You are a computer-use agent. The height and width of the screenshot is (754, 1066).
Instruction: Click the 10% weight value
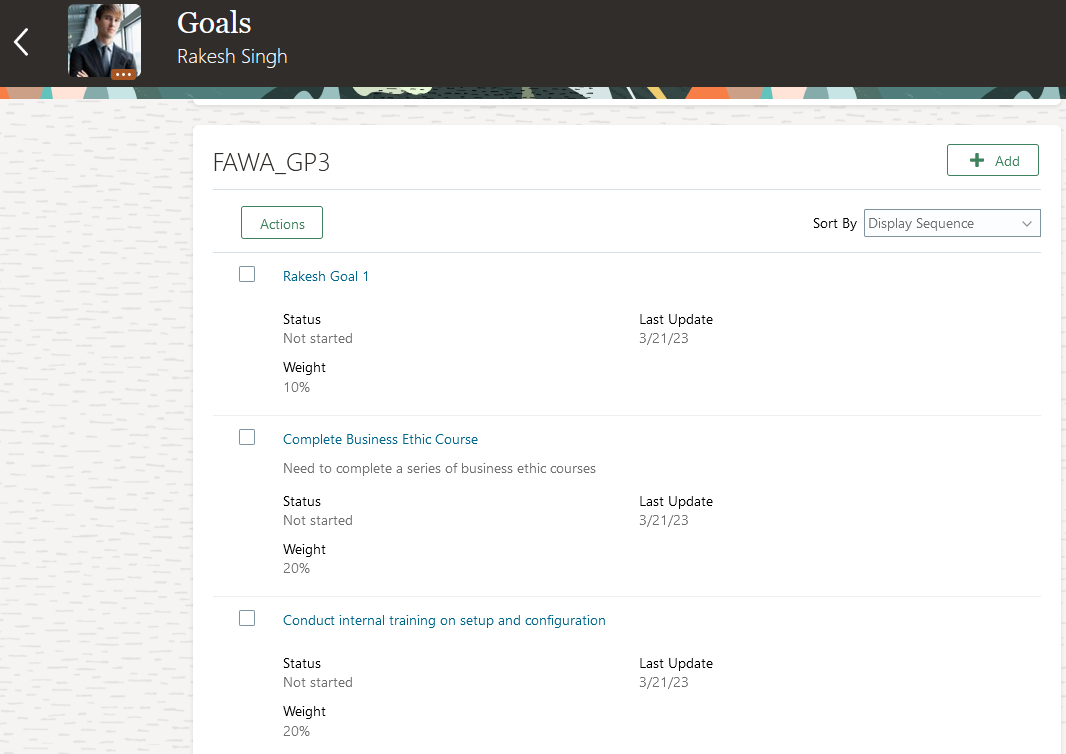296,387
